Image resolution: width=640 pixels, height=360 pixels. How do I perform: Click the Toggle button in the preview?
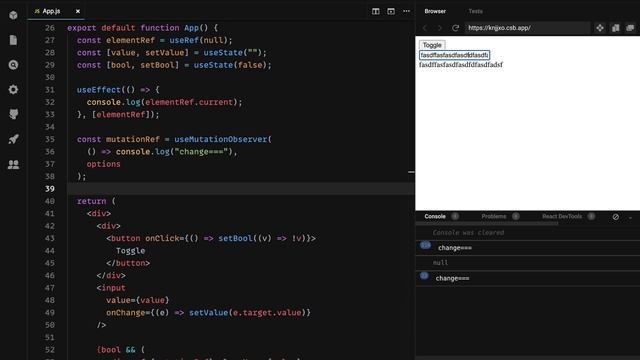tap(432, 45)
